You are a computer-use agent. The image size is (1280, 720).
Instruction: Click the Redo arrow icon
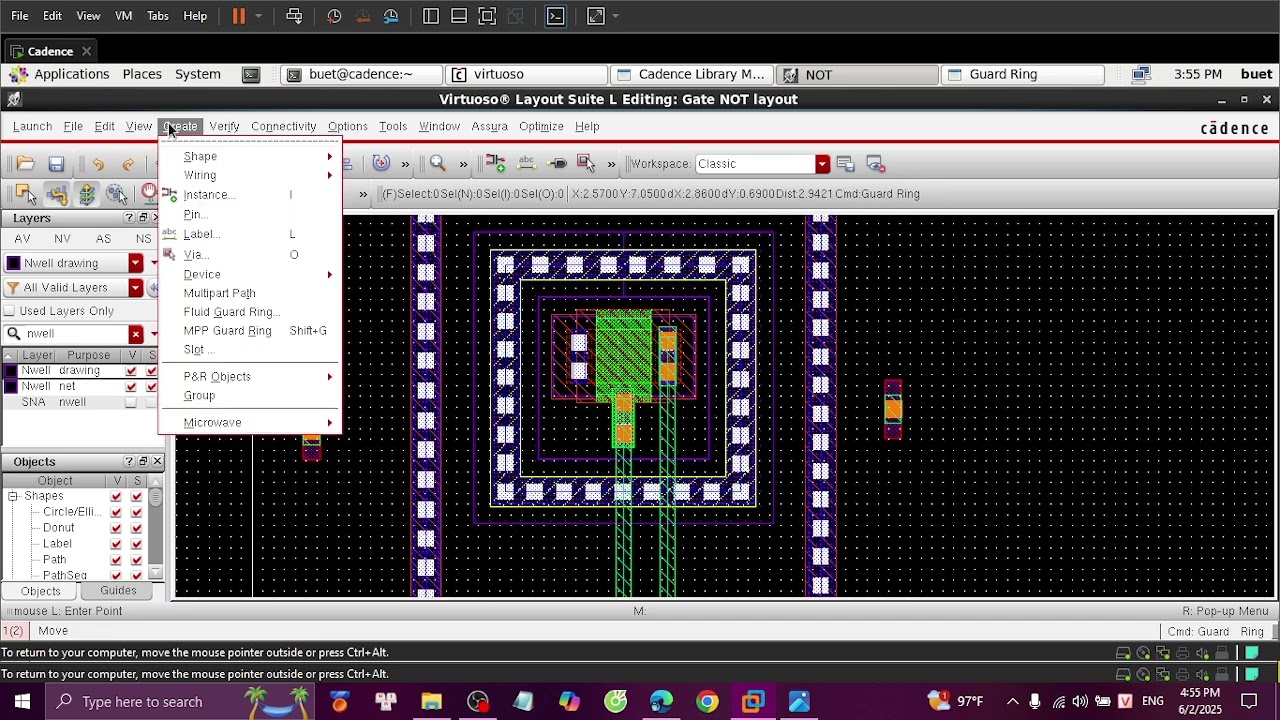[128, 164]
